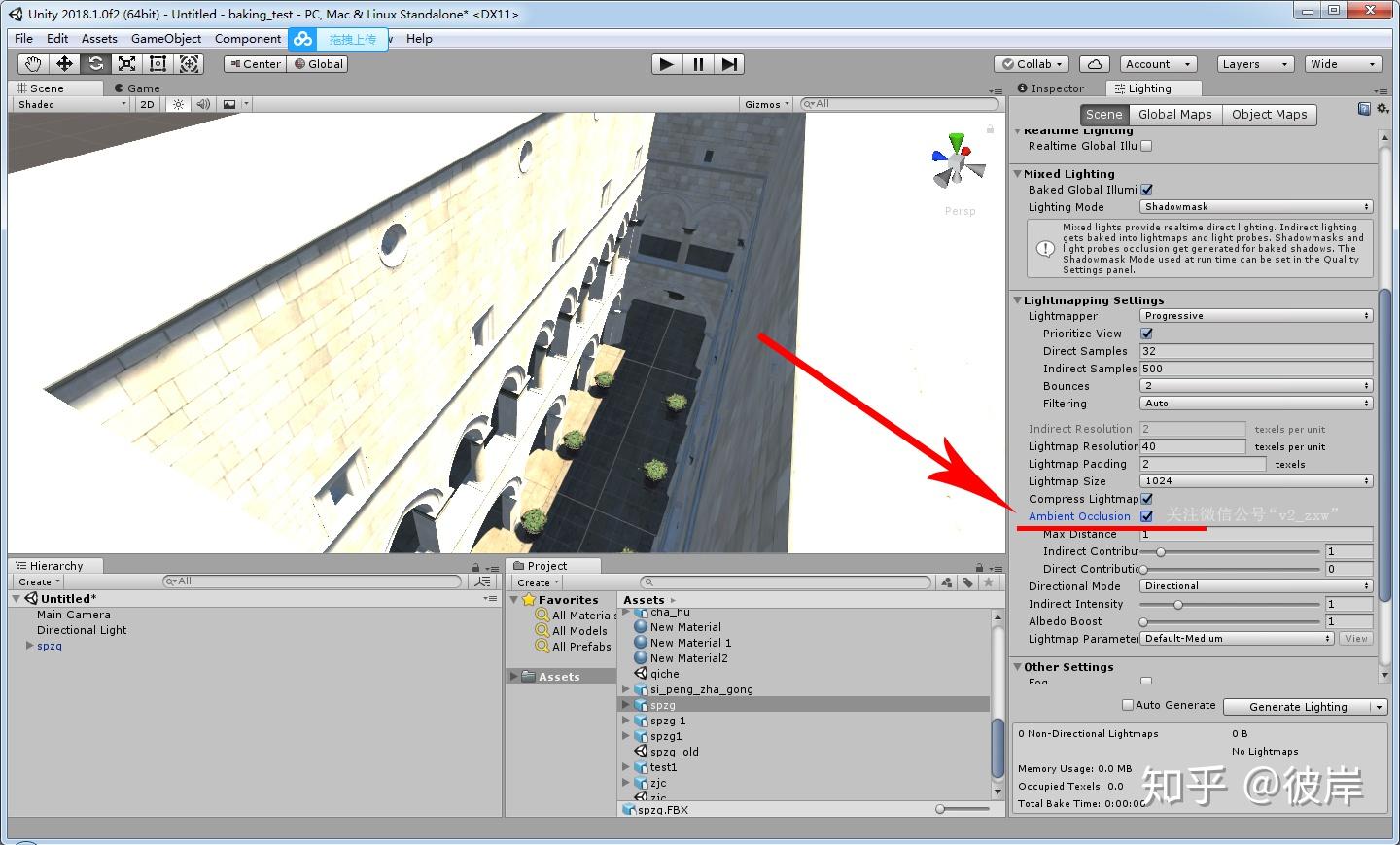Open the GameObject menu
The height and width of the screenshot is (845, 1400).
(x=165, y=39)
